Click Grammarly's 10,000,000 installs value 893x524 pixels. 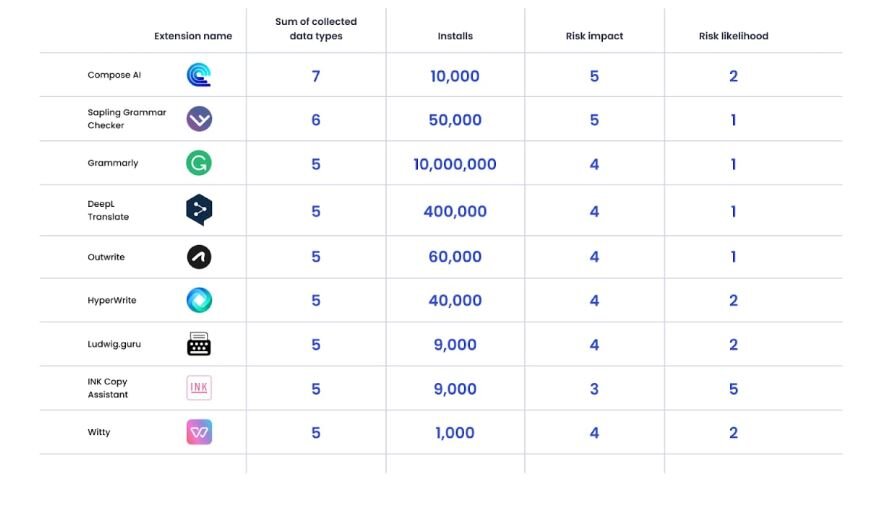455,164
